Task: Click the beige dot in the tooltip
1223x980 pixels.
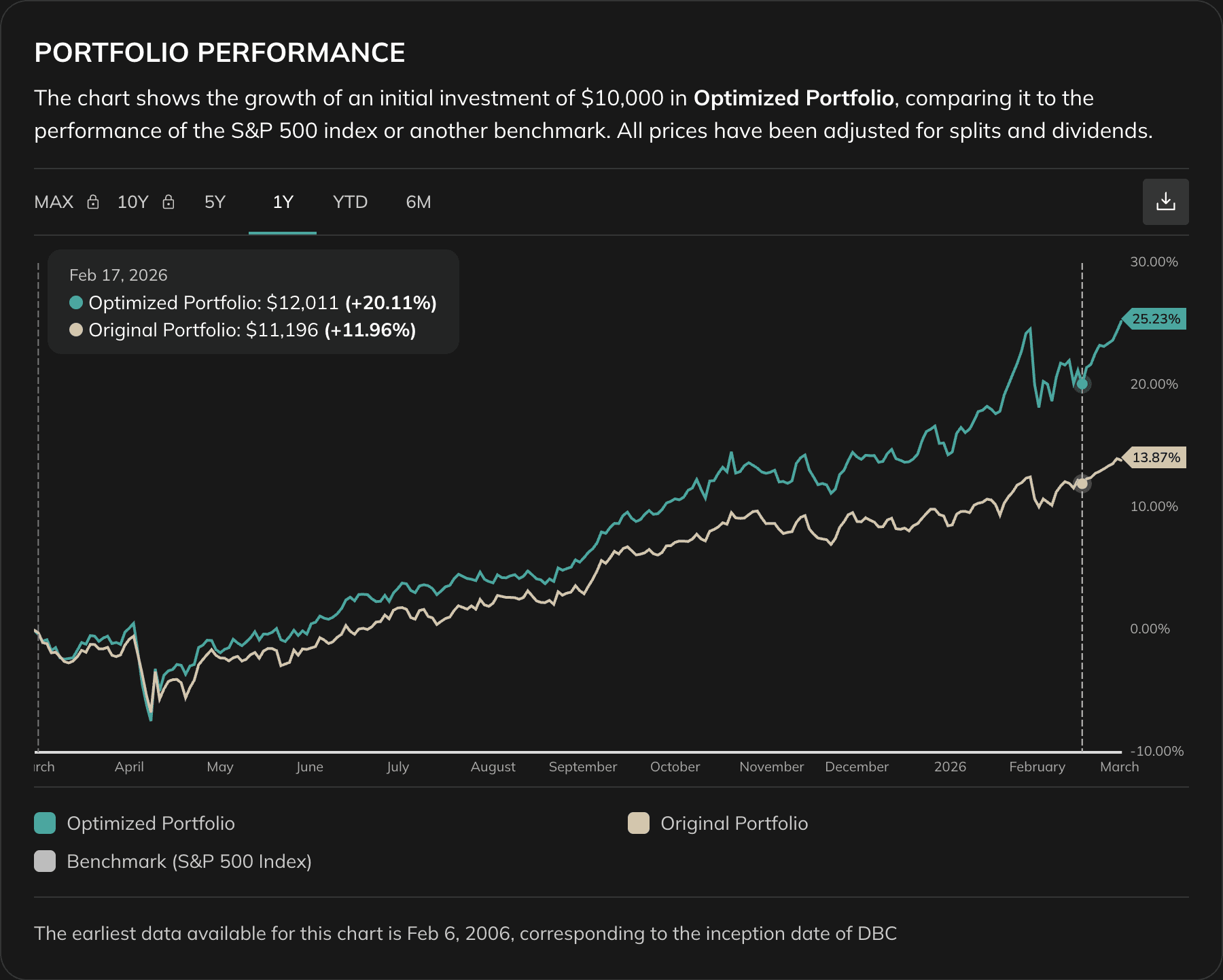Action: tap(77, 330)
